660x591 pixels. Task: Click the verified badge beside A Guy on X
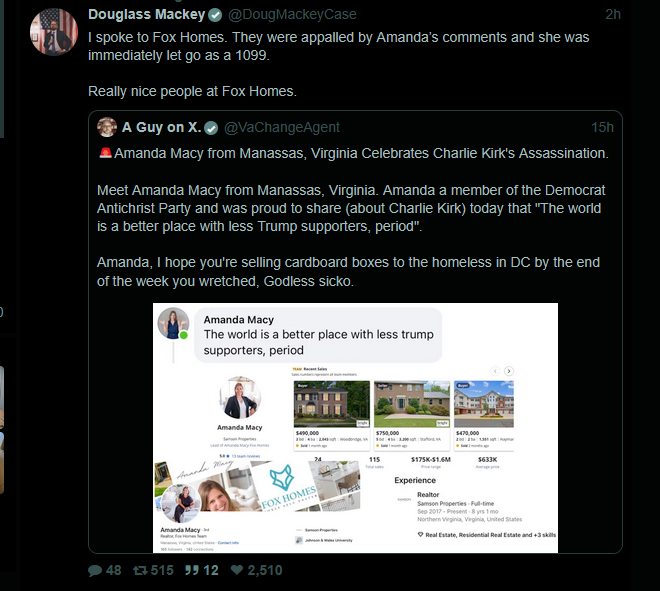(211, 128)
